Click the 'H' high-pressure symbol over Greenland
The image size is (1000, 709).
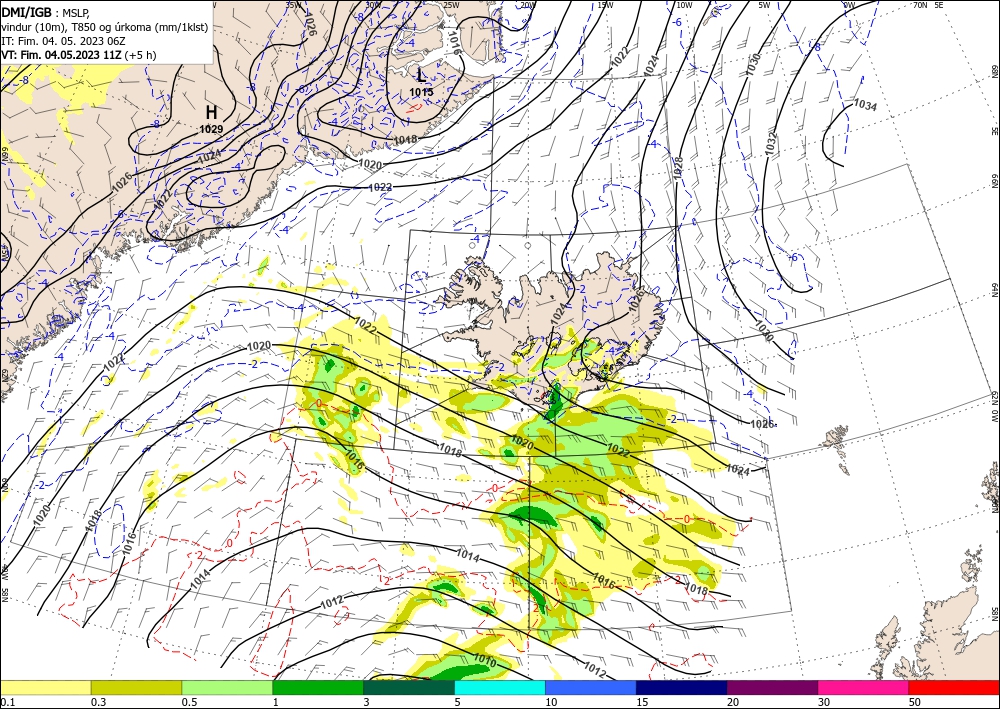click(211, 113)
